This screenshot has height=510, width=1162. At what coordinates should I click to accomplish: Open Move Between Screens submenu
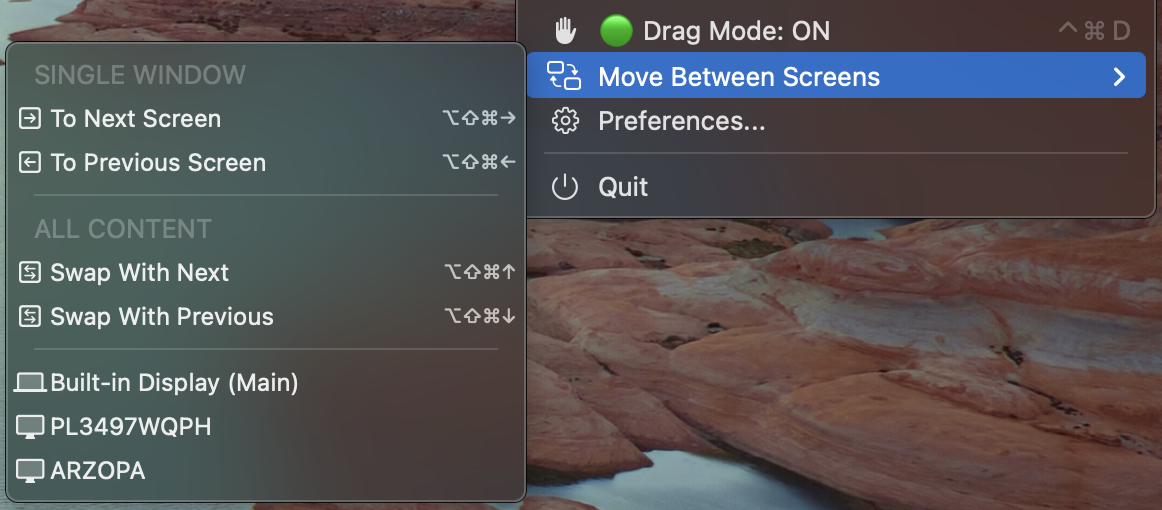(739, 77)
